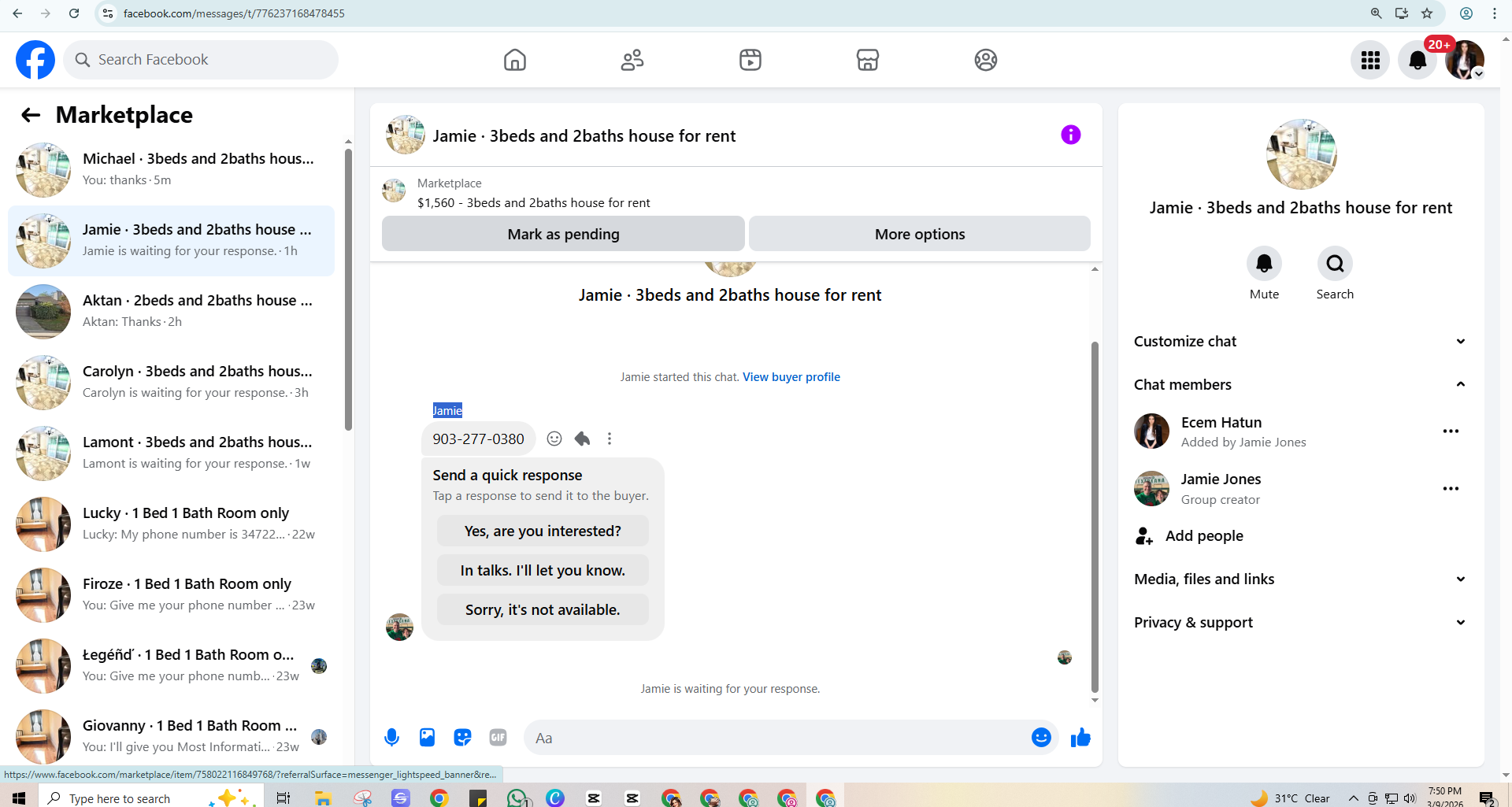
Task: Click Mark as pending button
Action: point(563,234)
